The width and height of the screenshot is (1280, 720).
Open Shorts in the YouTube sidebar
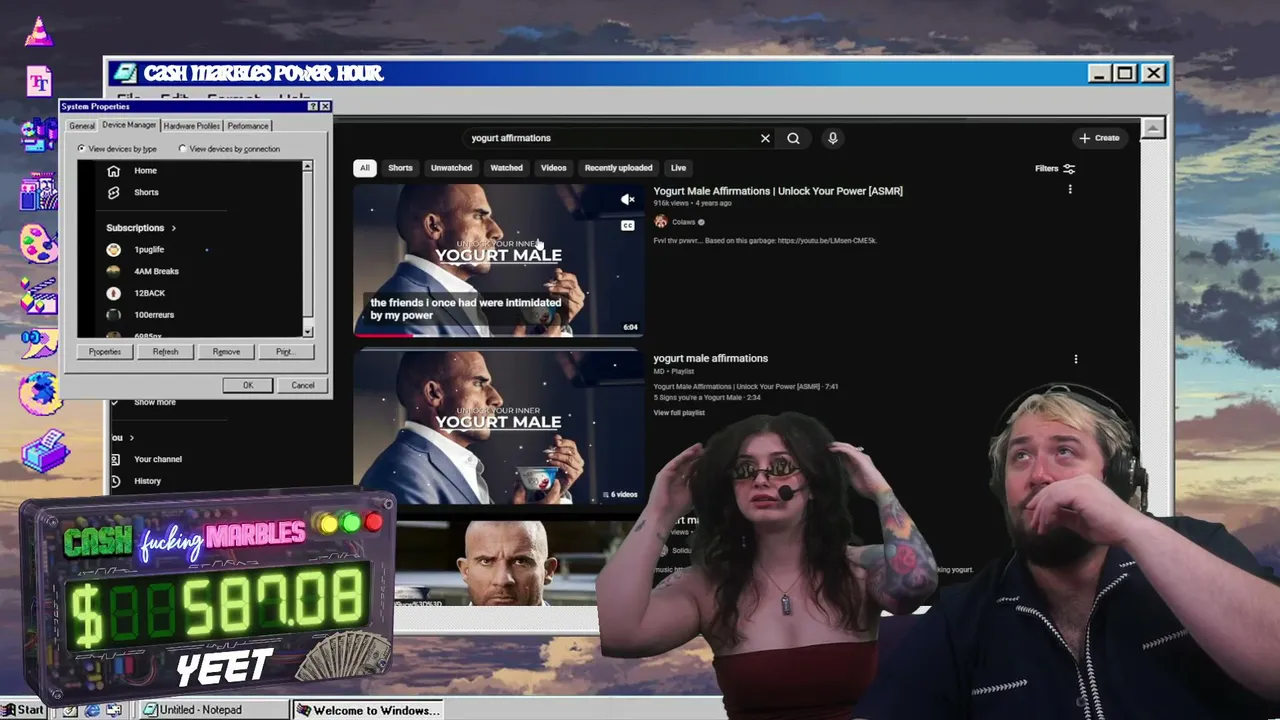[x=146, y=192]
